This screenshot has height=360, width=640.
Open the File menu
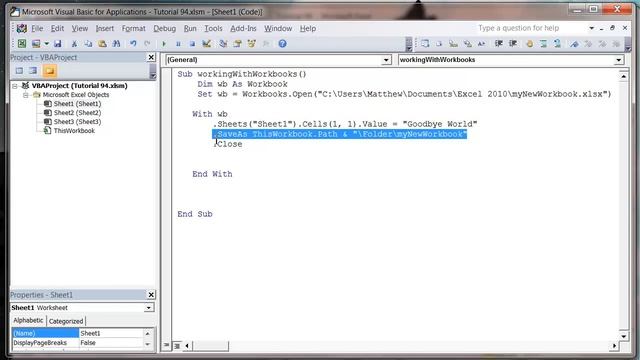coord(37,29)
